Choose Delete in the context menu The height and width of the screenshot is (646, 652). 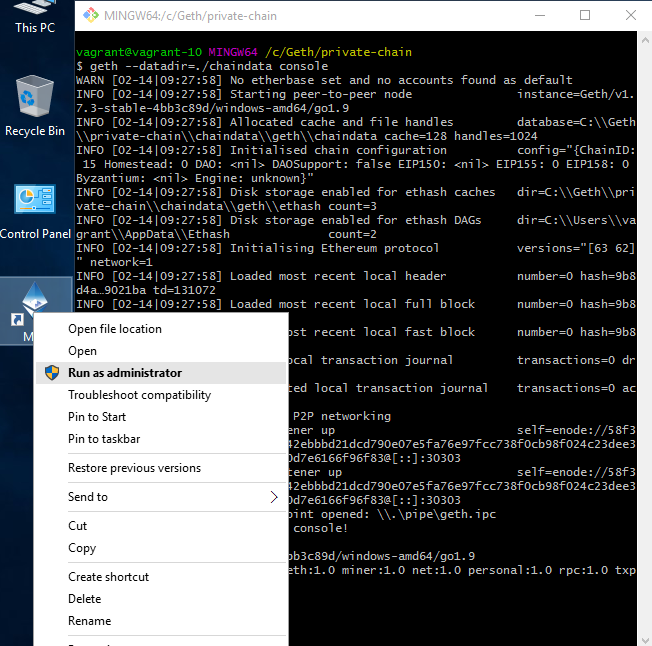tap(161, 599)
